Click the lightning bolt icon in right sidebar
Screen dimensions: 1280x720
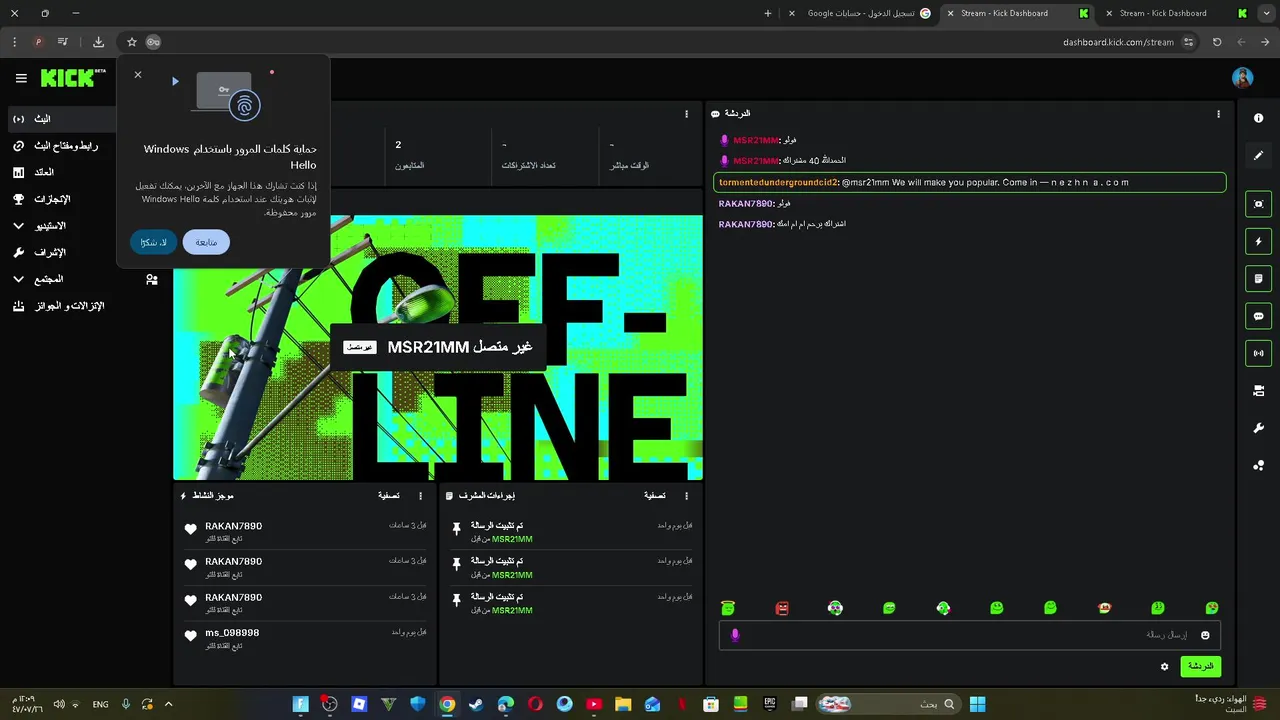(x=1258, y=241)
